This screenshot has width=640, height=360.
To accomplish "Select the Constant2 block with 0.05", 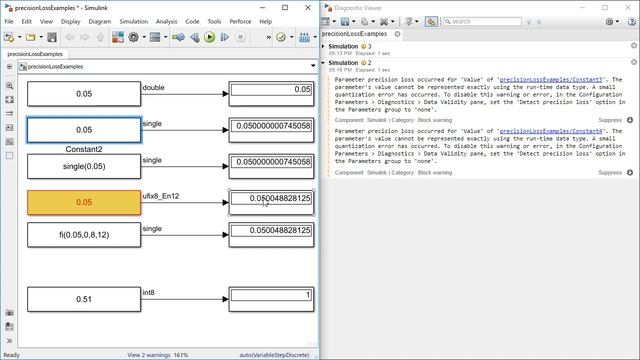I will (x=84, y=130).
